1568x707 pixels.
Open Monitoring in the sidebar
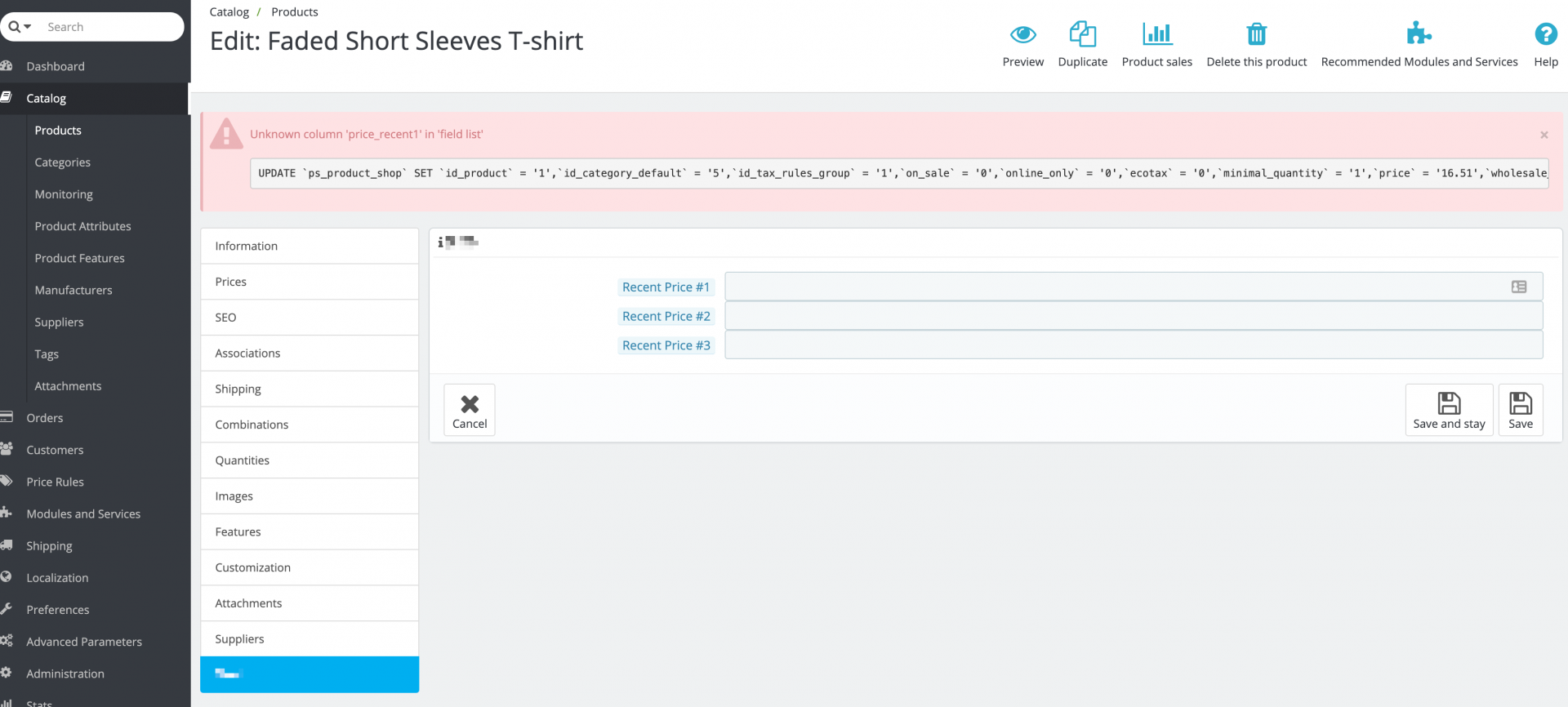pyautogui.click(x=64, y=194)
